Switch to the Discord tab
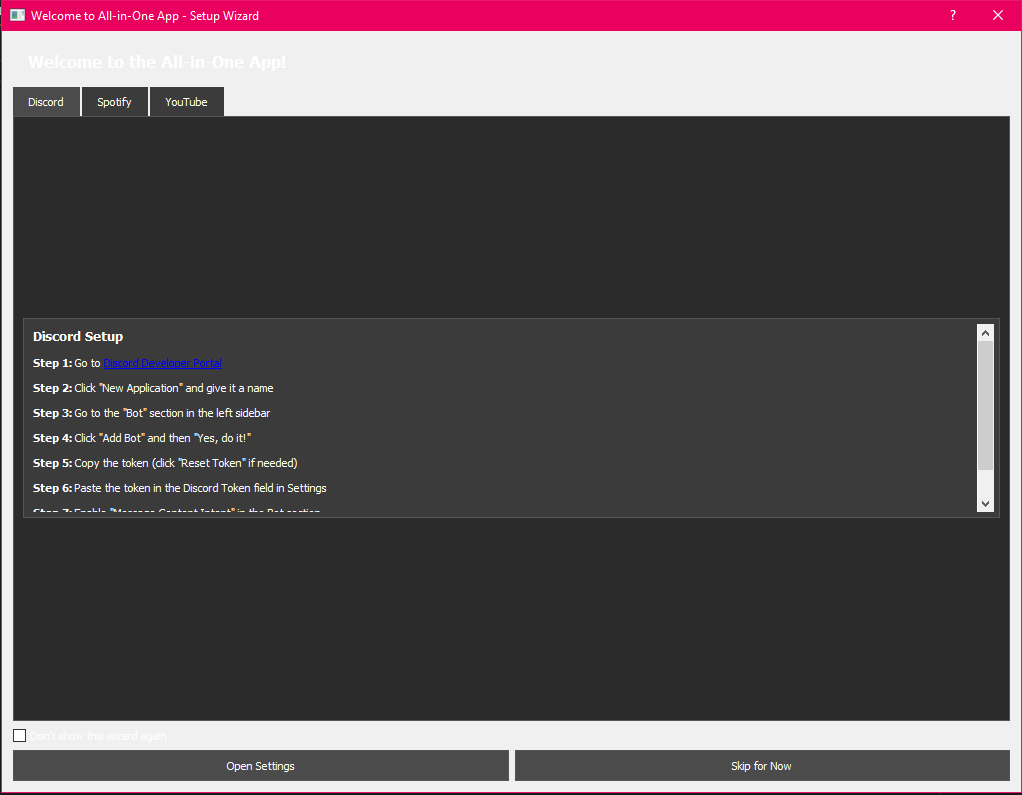 click(x=46, y=102)
